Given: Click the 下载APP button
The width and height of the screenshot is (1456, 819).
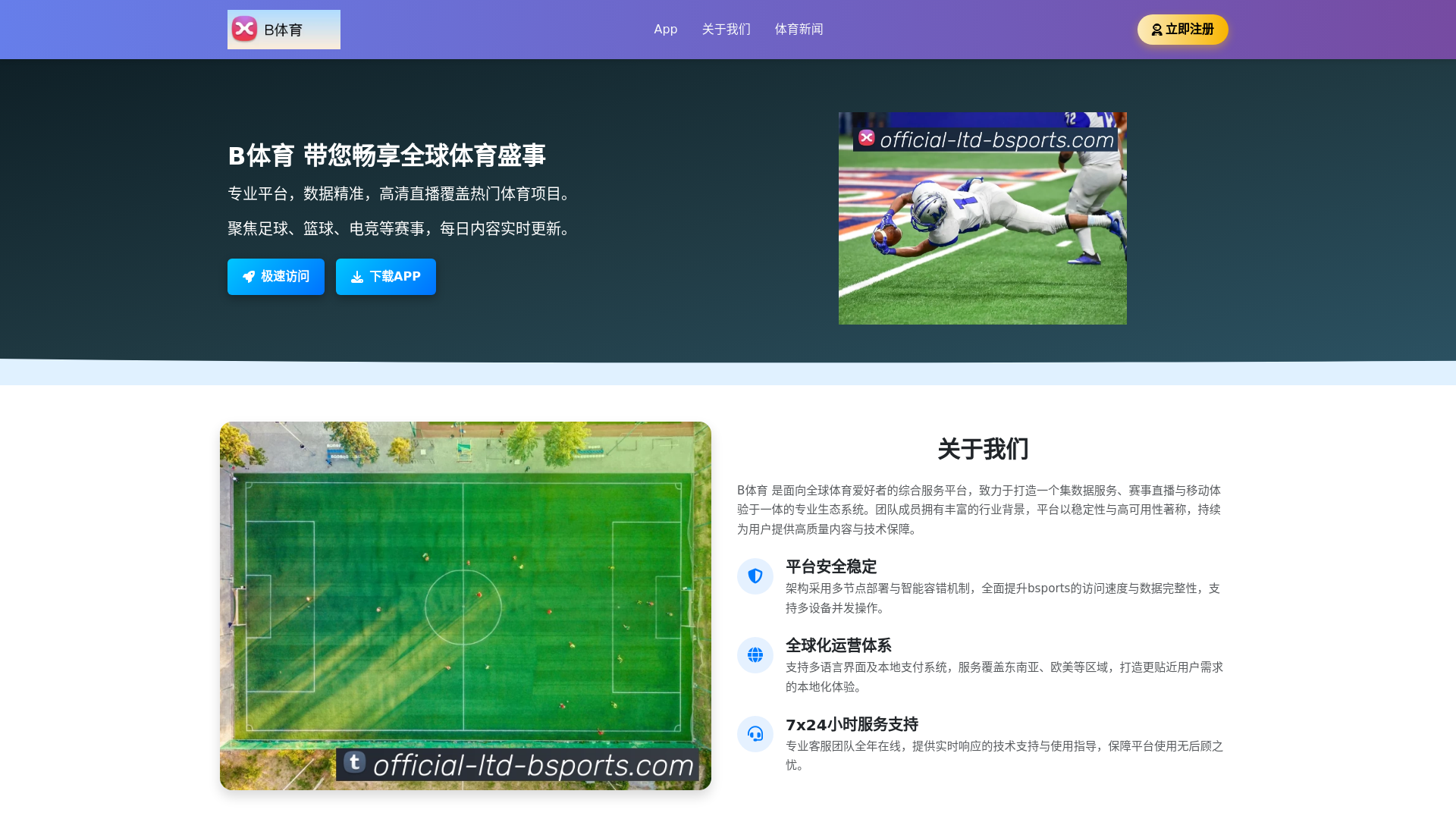Looking at the screenshot, I should coord(386,277).
